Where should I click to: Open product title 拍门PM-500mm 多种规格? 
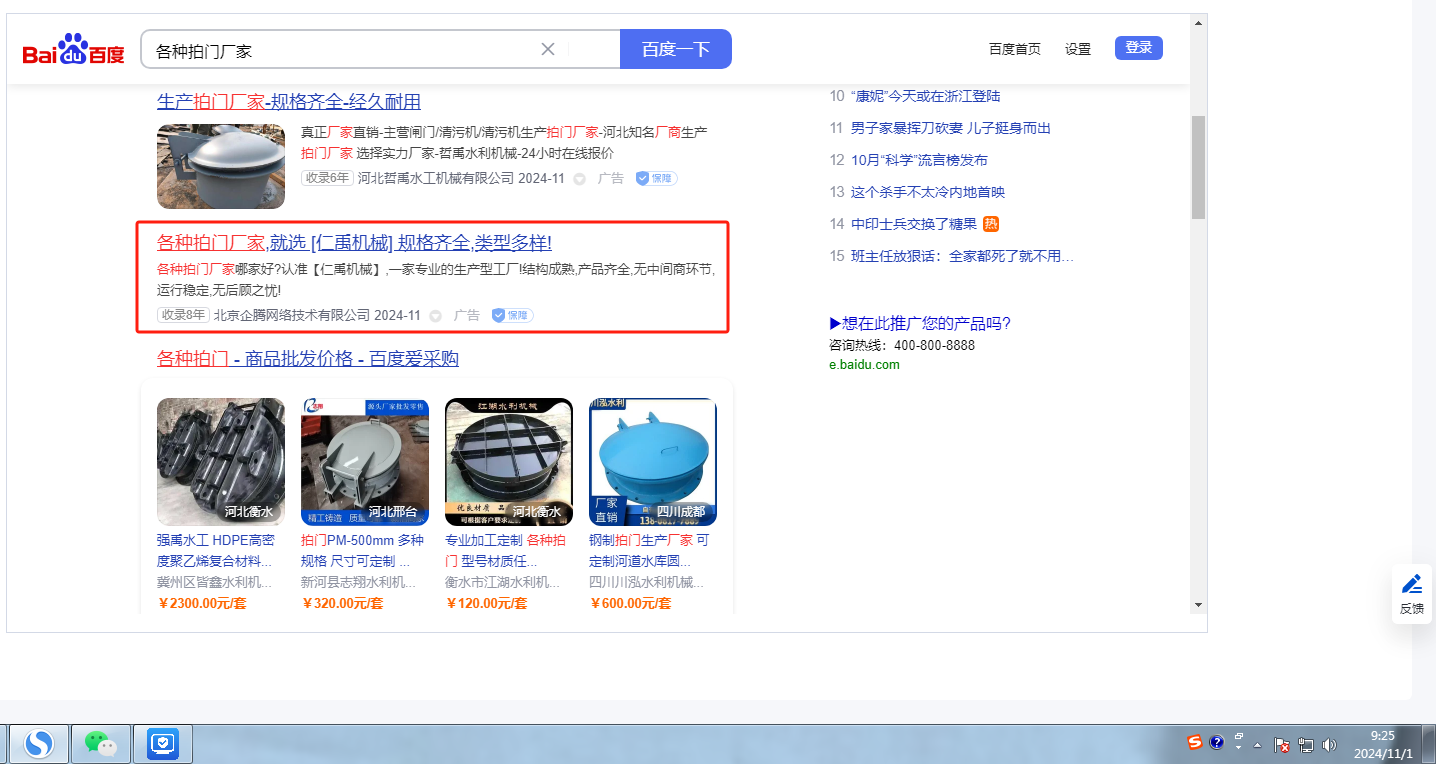pyautogui.click(x=363, y=551)
